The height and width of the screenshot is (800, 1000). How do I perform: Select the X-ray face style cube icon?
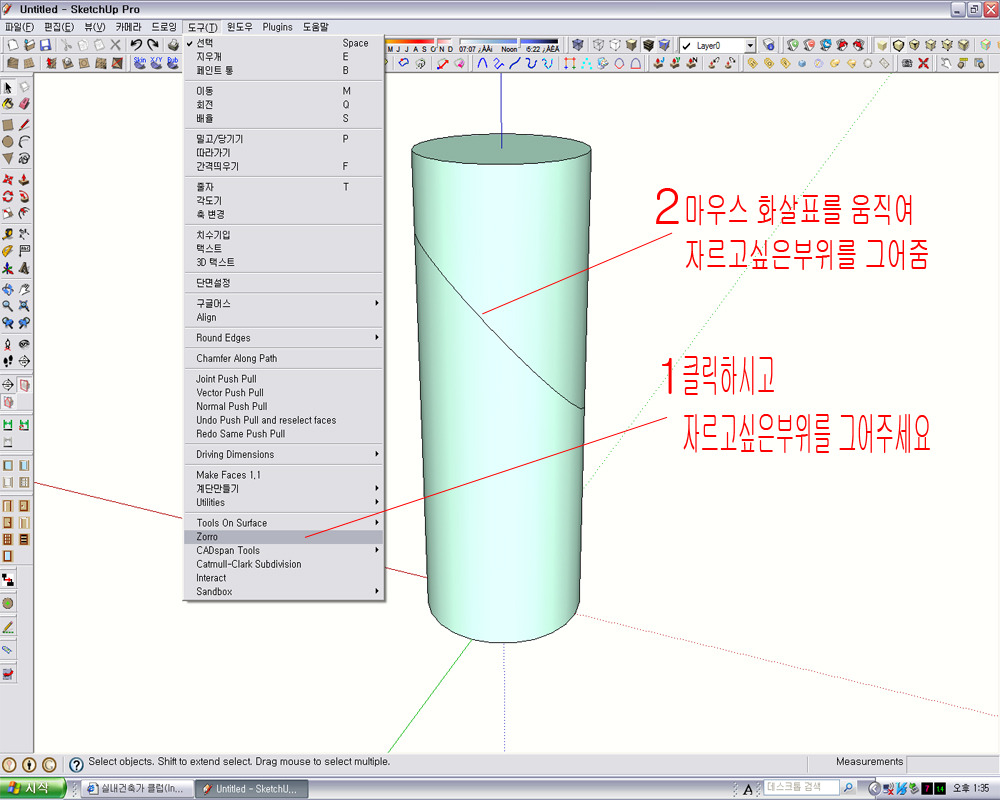pos(579,45)
